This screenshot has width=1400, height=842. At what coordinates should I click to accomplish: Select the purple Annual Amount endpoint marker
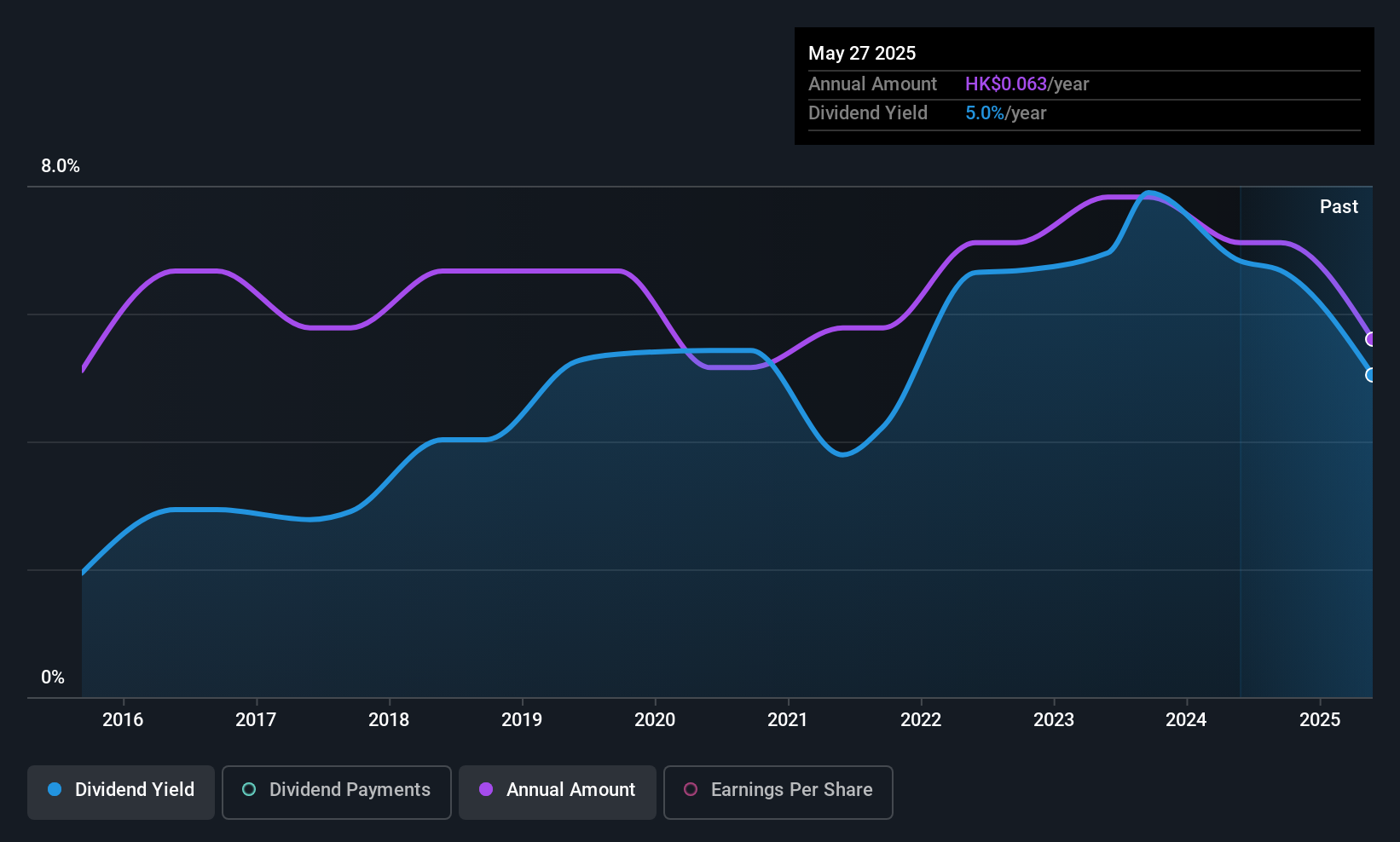tap(1371, 339)
